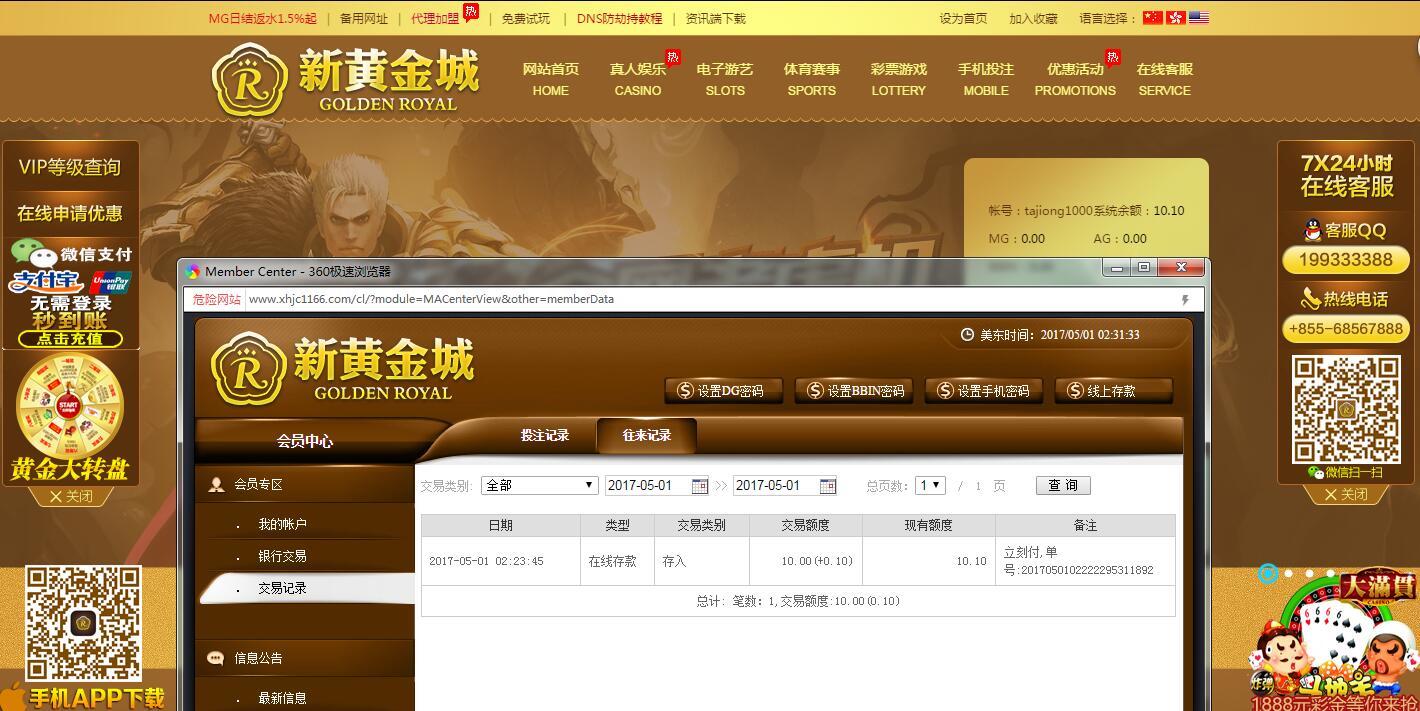
Task: Click the 危险网站 warning label
Action: click(x=216, y=299)
